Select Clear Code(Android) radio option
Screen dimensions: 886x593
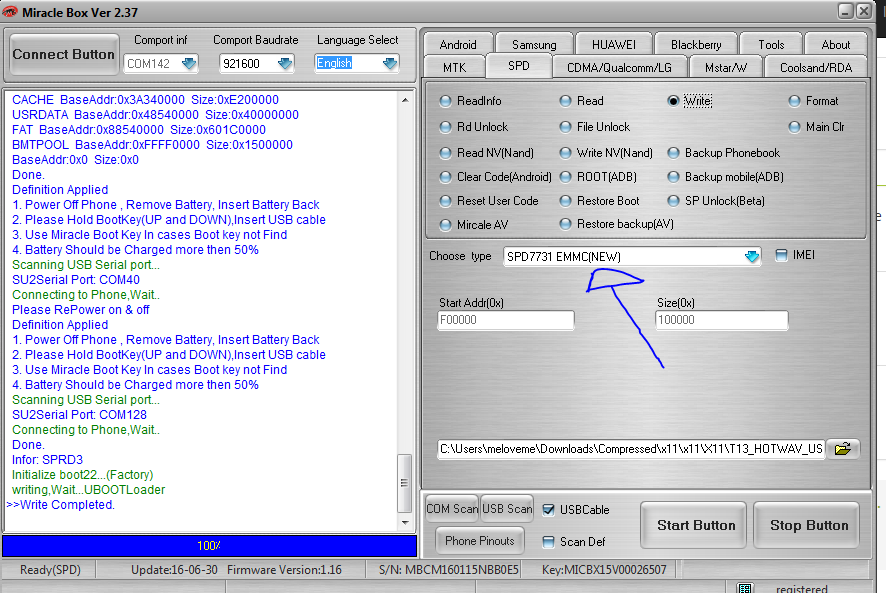445,177
